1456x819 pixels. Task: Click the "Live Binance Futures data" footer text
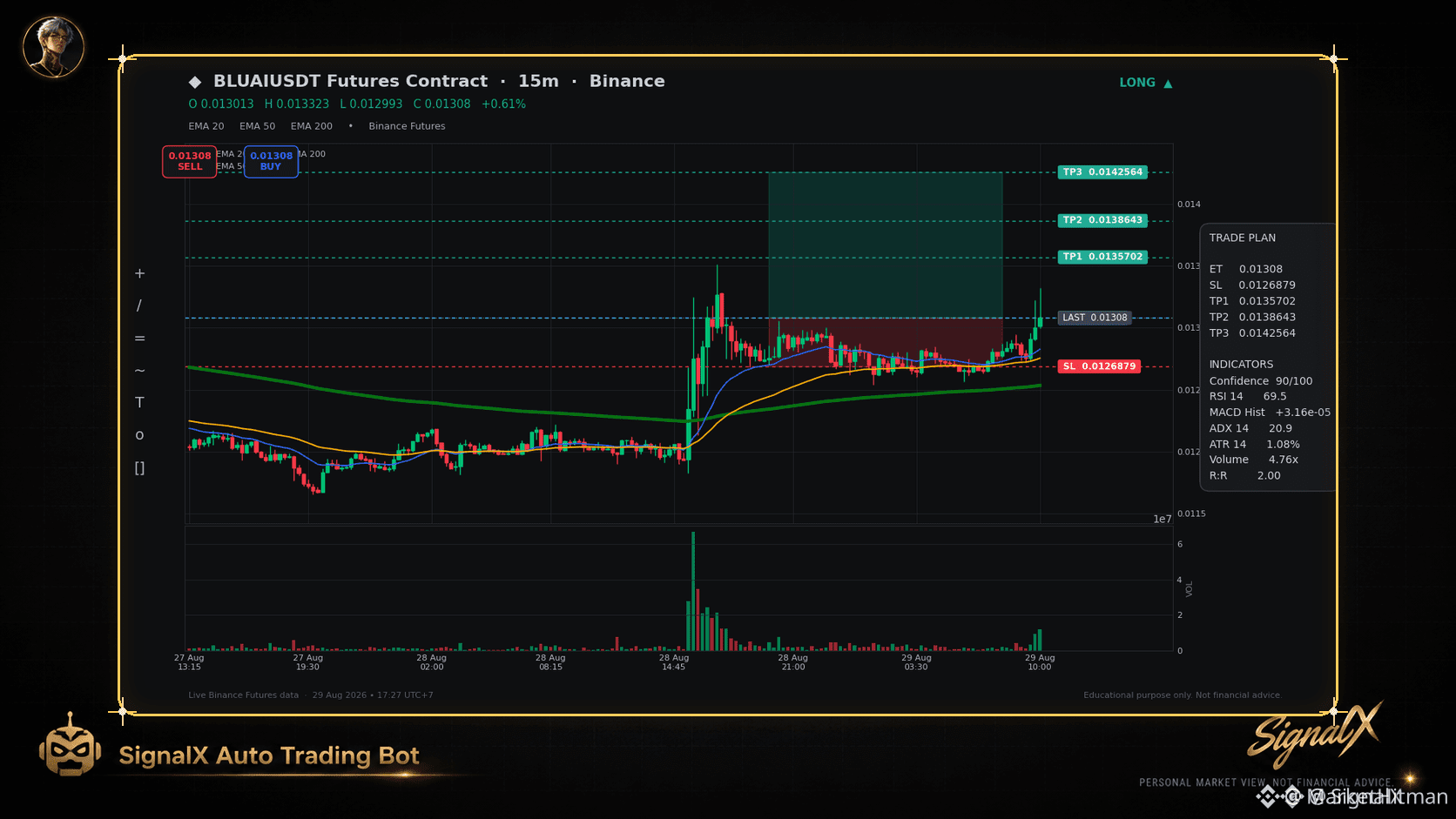point(243,695)
